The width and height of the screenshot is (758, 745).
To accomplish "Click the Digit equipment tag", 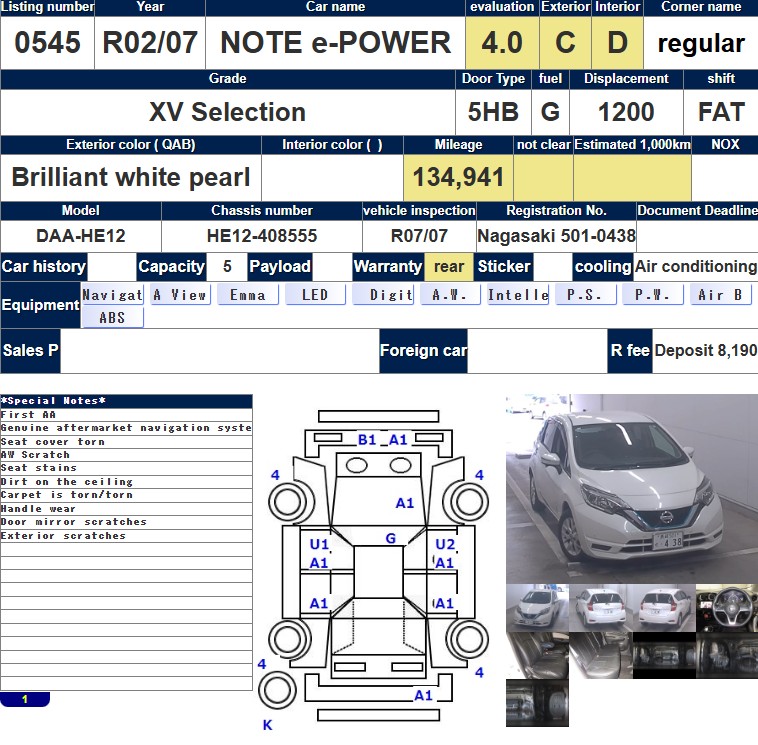I will (x=383, y=295).
